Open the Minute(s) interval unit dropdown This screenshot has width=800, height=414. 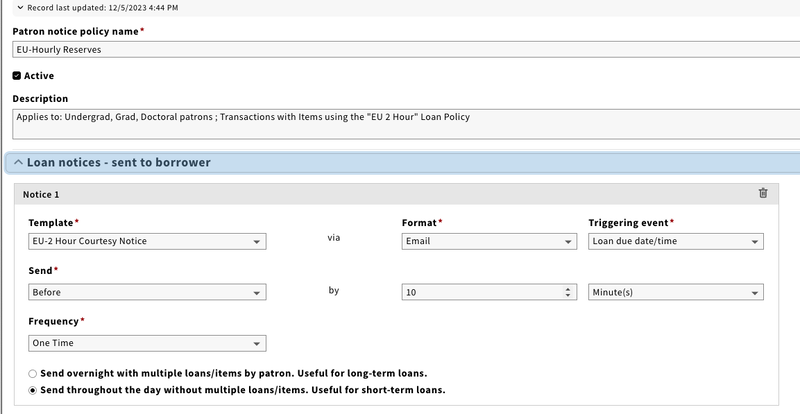(x=675, y=292)
